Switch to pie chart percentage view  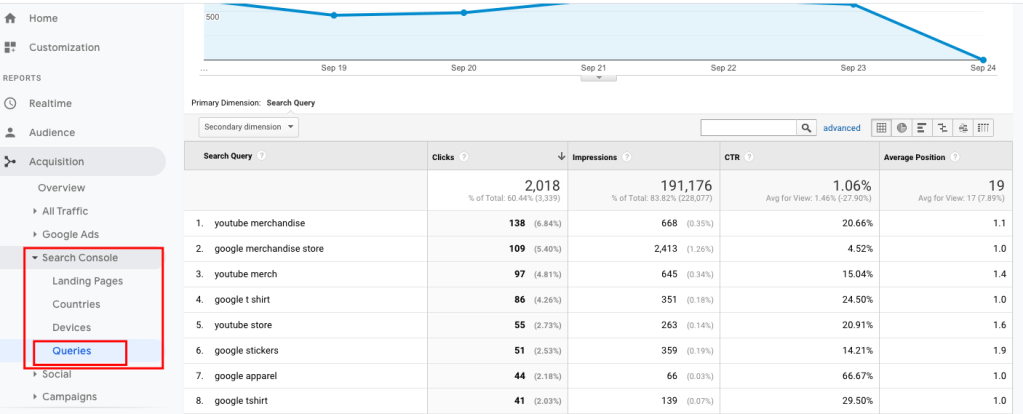902,128
